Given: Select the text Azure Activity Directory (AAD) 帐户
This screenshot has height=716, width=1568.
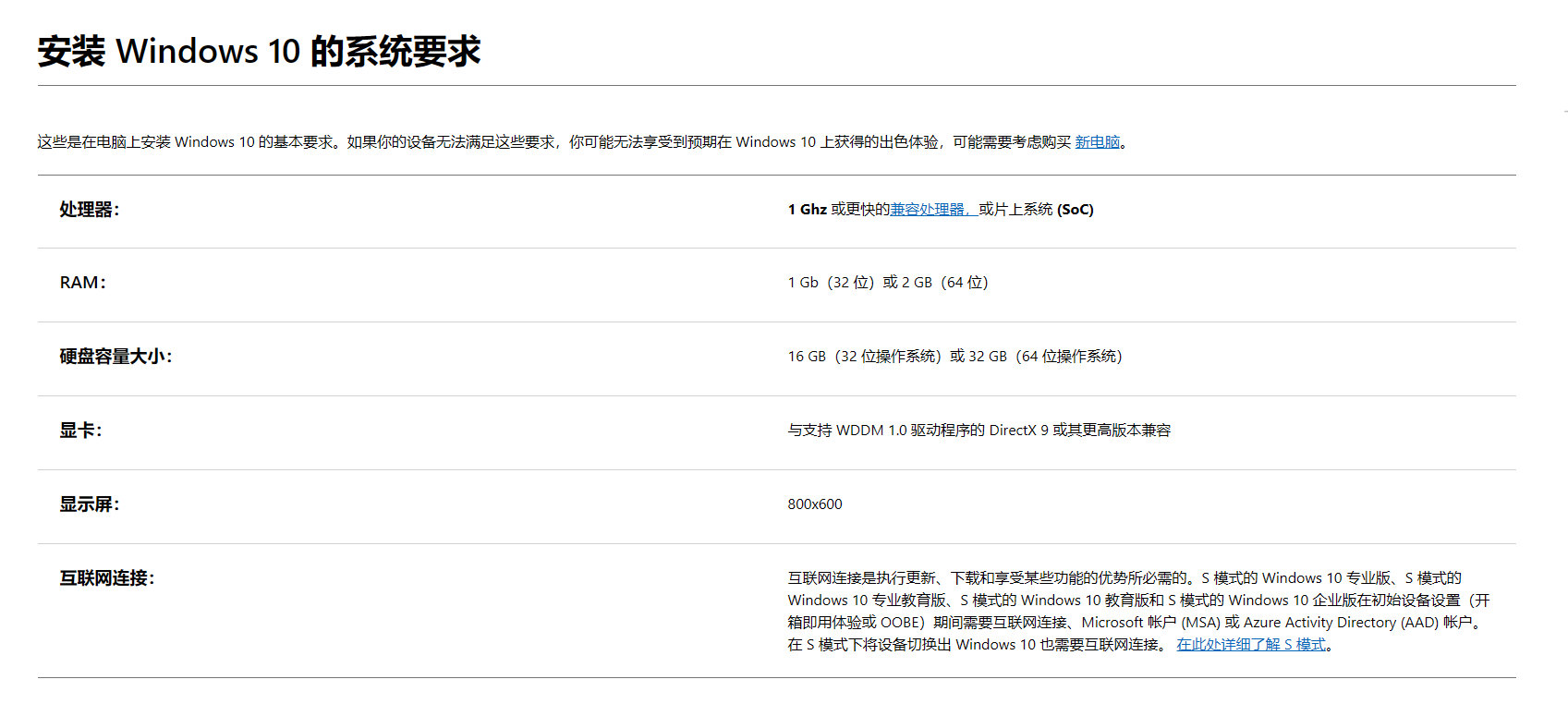Looking at the screenshot, I should pos(1357,623).
